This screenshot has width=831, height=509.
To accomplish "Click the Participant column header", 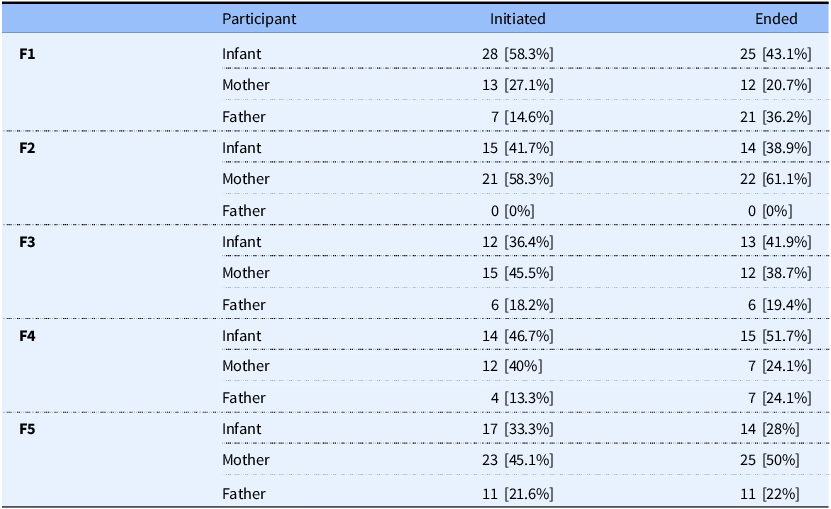I will click(x=259, y=19).
